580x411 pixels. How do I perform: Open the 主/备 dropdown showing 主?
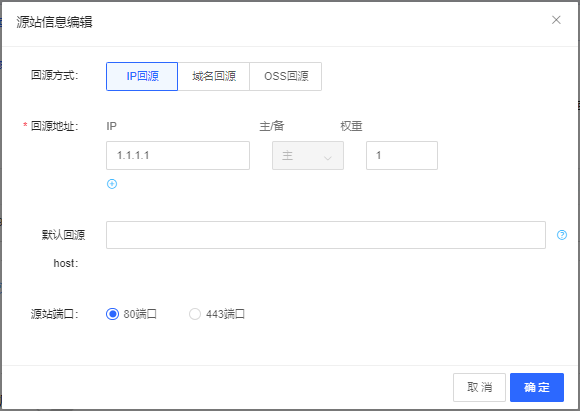308,155
